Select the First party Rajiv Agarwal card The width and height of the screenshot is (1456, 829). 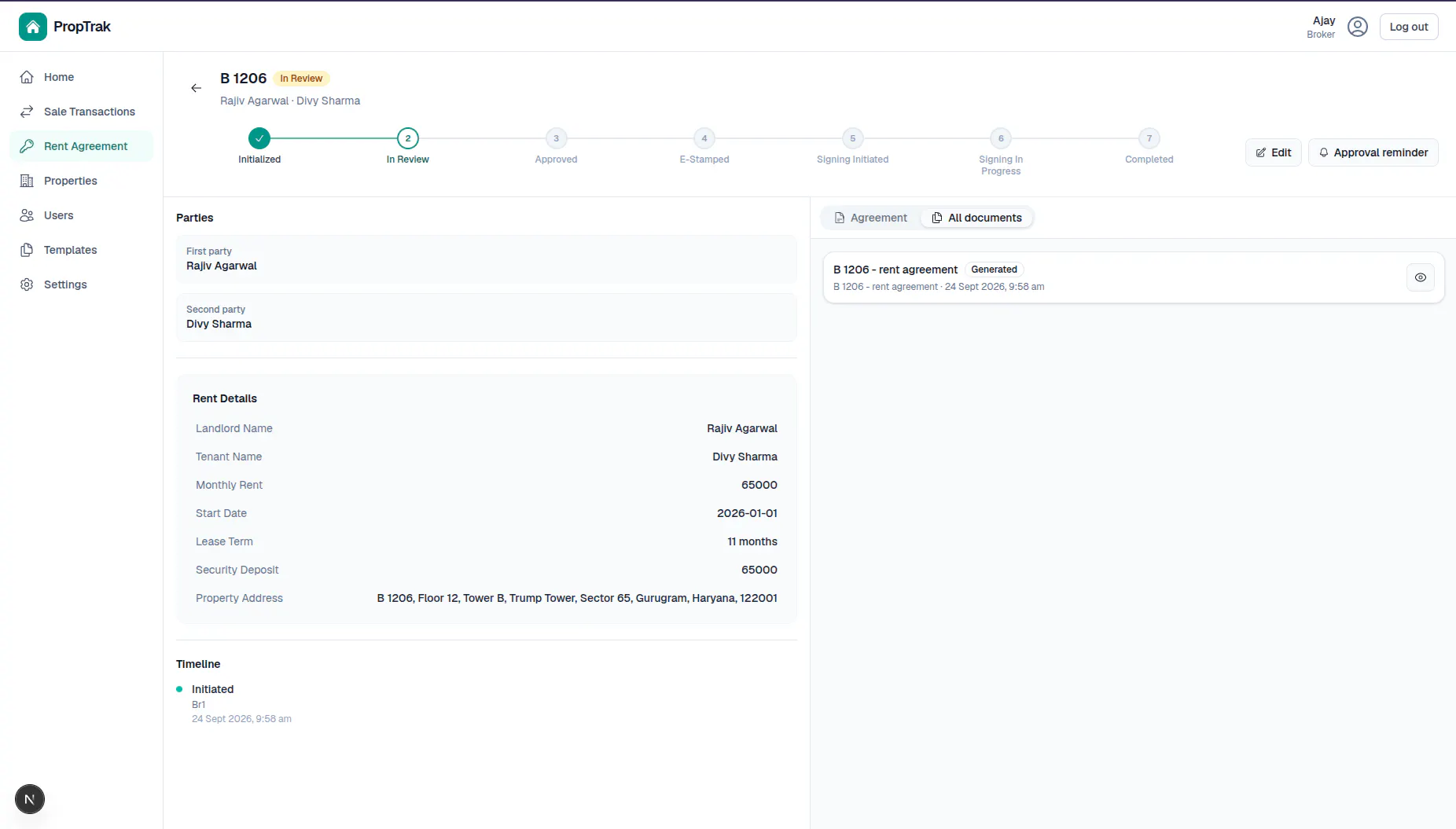pos(486,259)
